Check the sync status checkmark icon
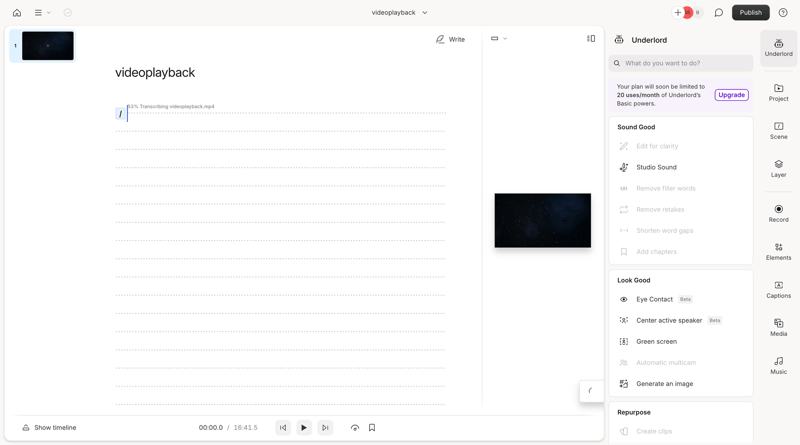800x445 pixels. (67, 13)
